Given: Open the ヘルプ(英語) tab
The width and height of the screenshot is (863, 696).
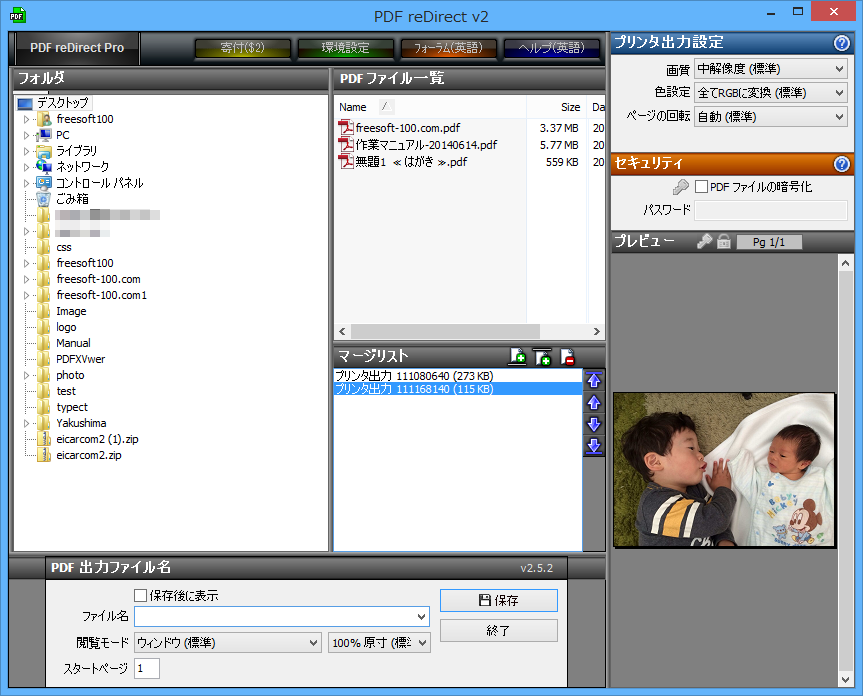Looking at the screenshot, I should [551, 48].
